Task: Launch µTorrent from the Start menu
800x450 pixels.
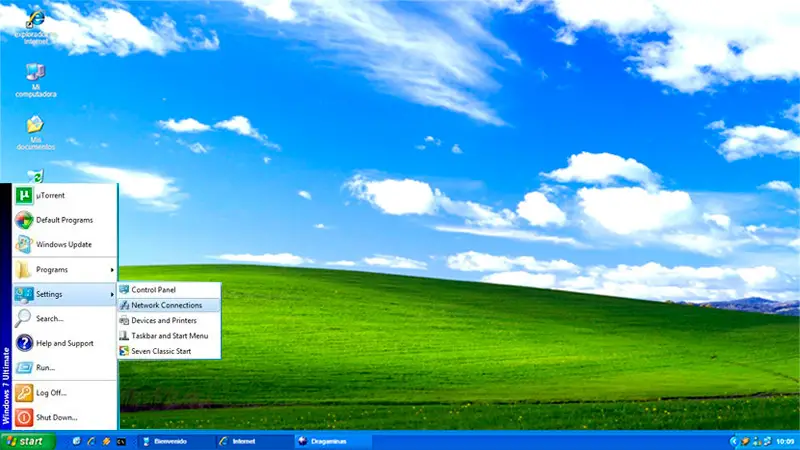Action: [65, 195]
